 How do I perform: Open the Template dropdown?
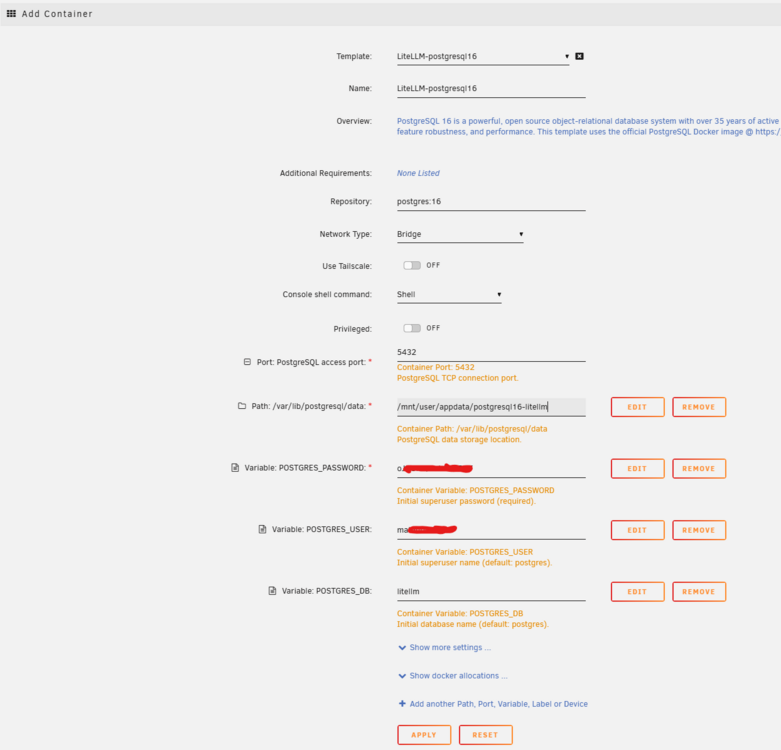click(x=483, y=56)
